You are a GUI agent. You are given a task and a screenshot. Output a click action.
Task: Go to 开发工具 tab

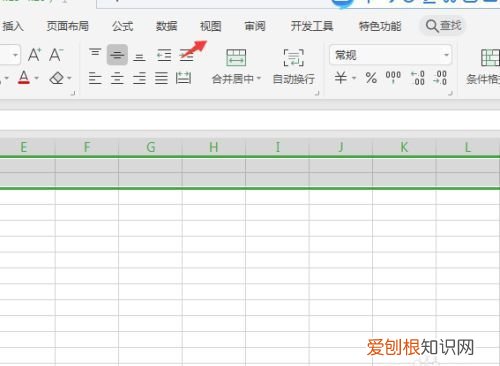coord(312,26)
